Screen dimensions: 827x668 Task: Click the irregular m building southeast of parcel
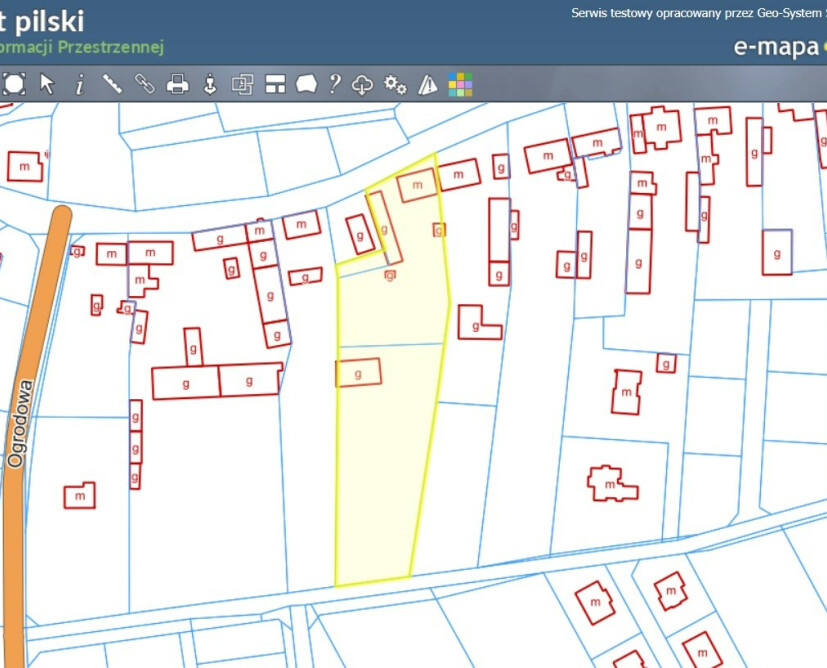(x=612, y=484)
